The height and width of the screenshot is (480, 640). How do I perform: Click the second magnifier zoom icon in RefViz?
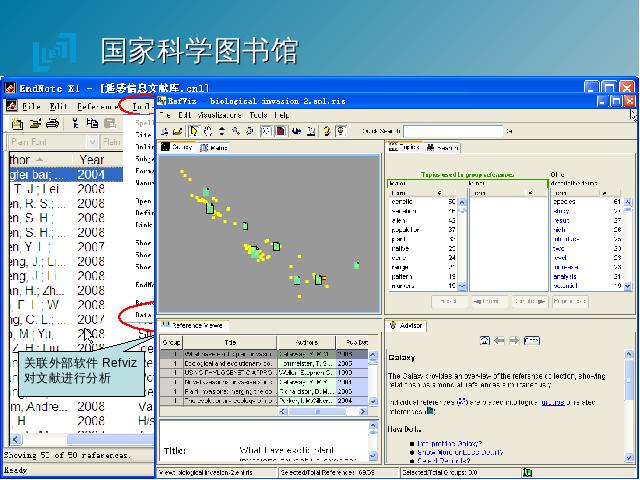(x=249, y=131)
